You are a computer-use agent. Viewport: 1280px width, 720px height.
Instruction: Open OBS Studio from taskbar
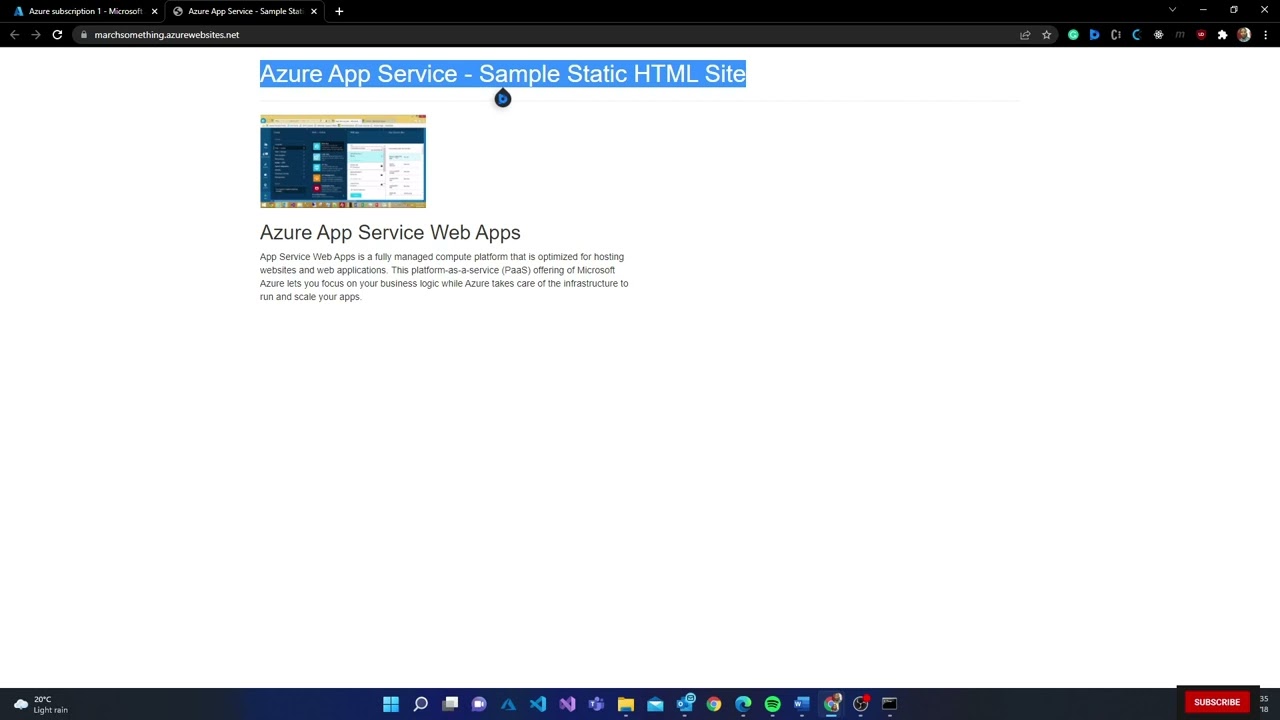(860, 704)
